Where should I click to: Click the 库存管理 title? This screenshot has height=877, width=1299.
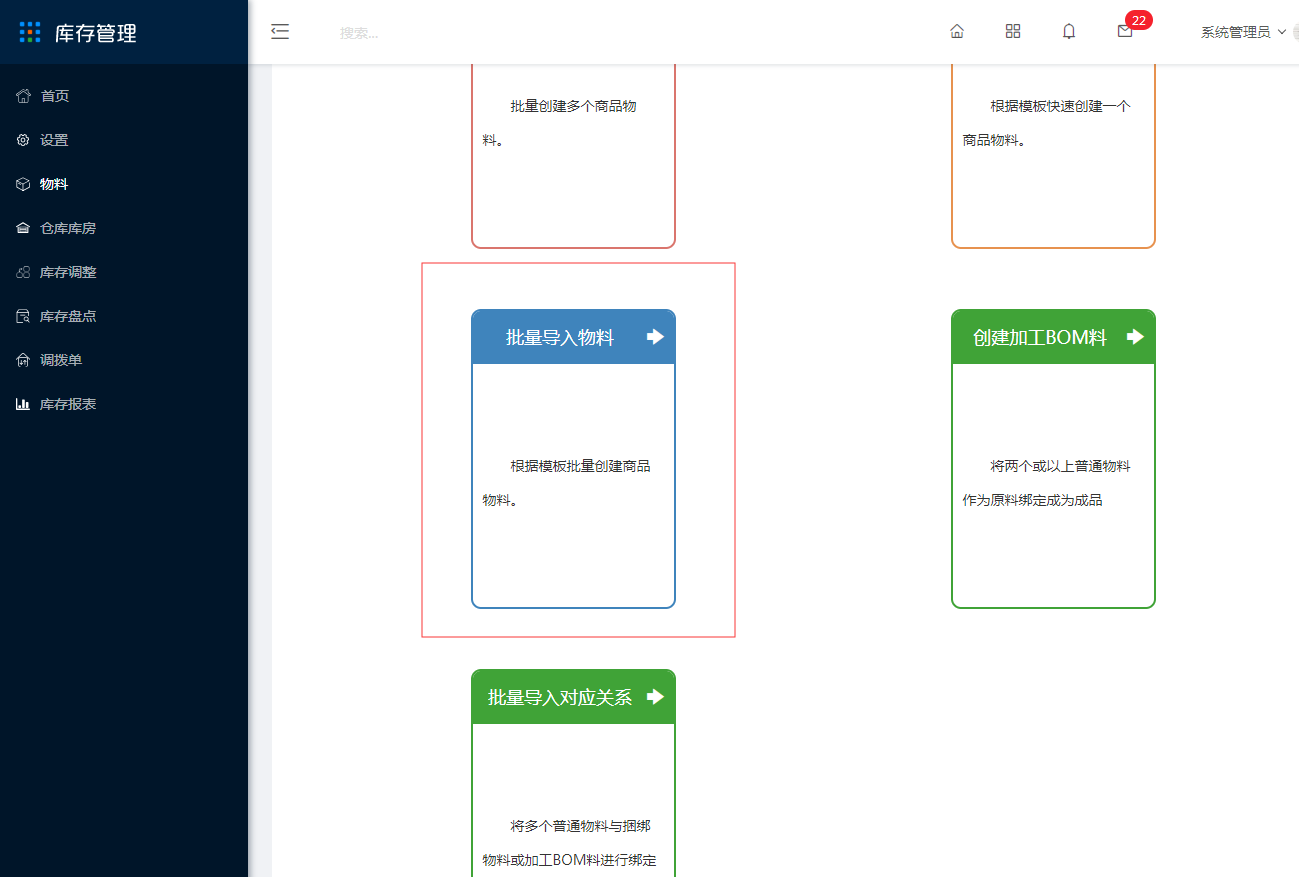[x=96, y=33]
